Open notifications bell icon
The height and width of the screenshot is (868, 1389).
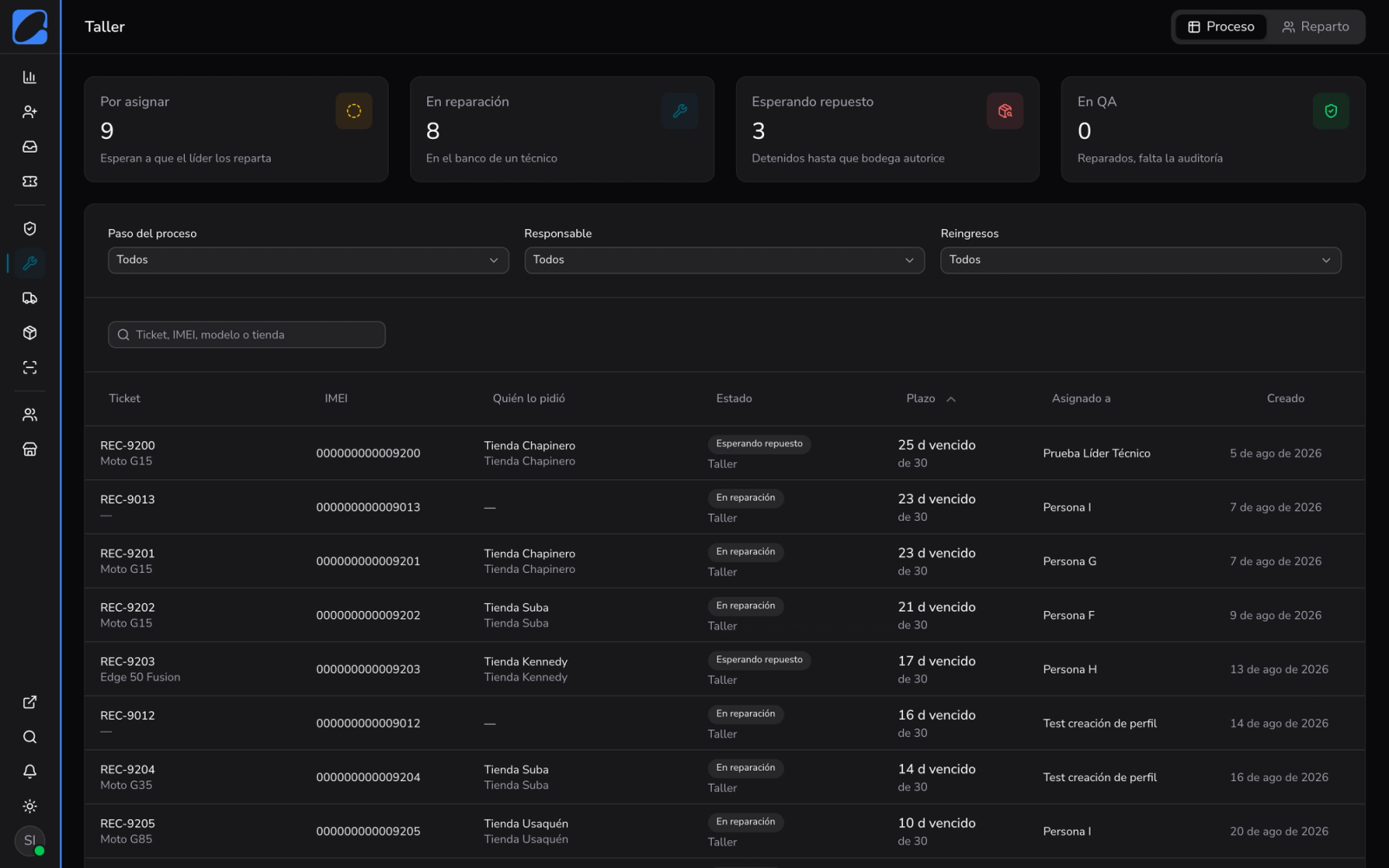coord(30,772)
